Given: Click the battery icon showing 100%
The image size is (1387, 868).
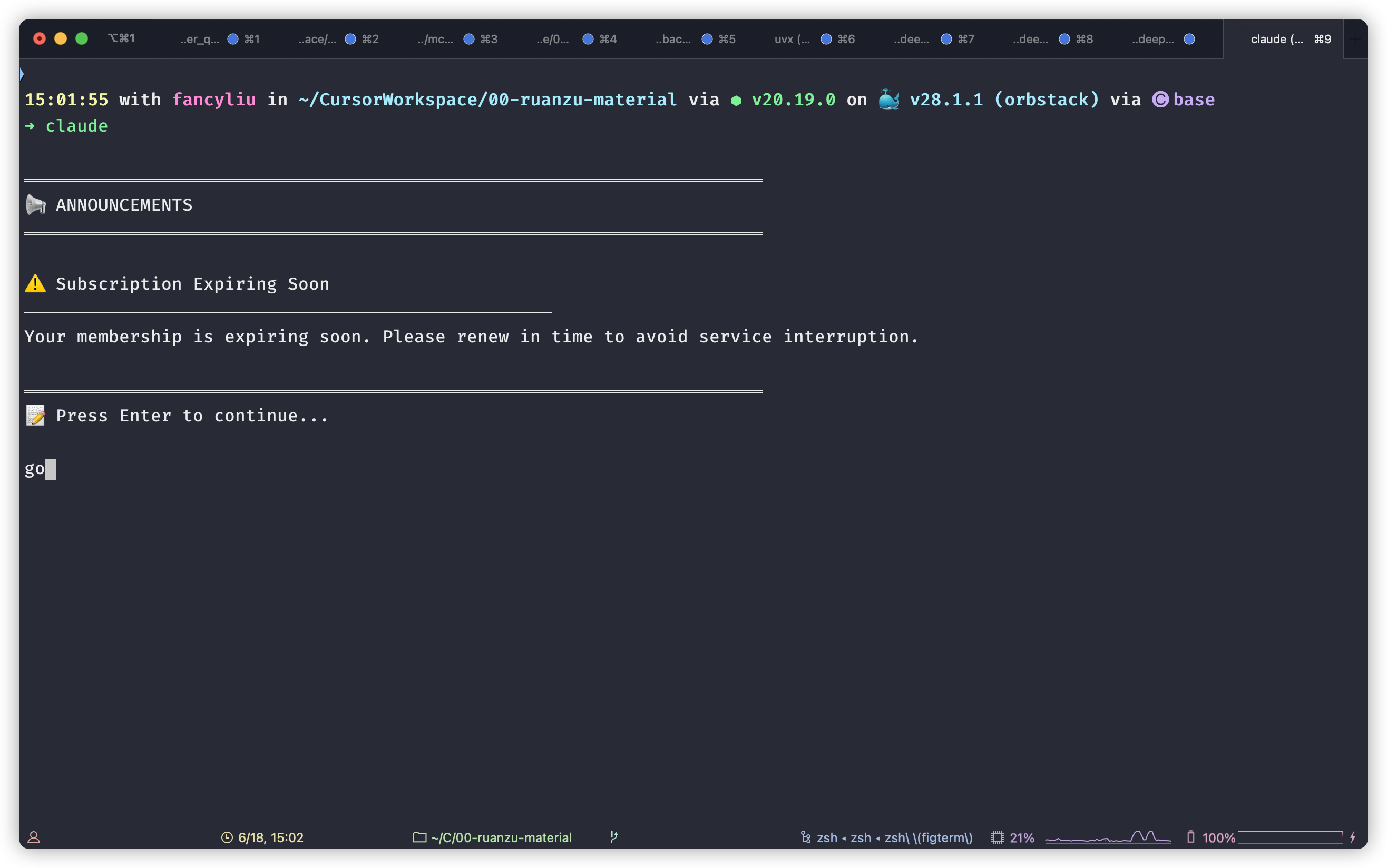Looking at the screenshot, I should pyautogui.click(x=1190, y=837).
